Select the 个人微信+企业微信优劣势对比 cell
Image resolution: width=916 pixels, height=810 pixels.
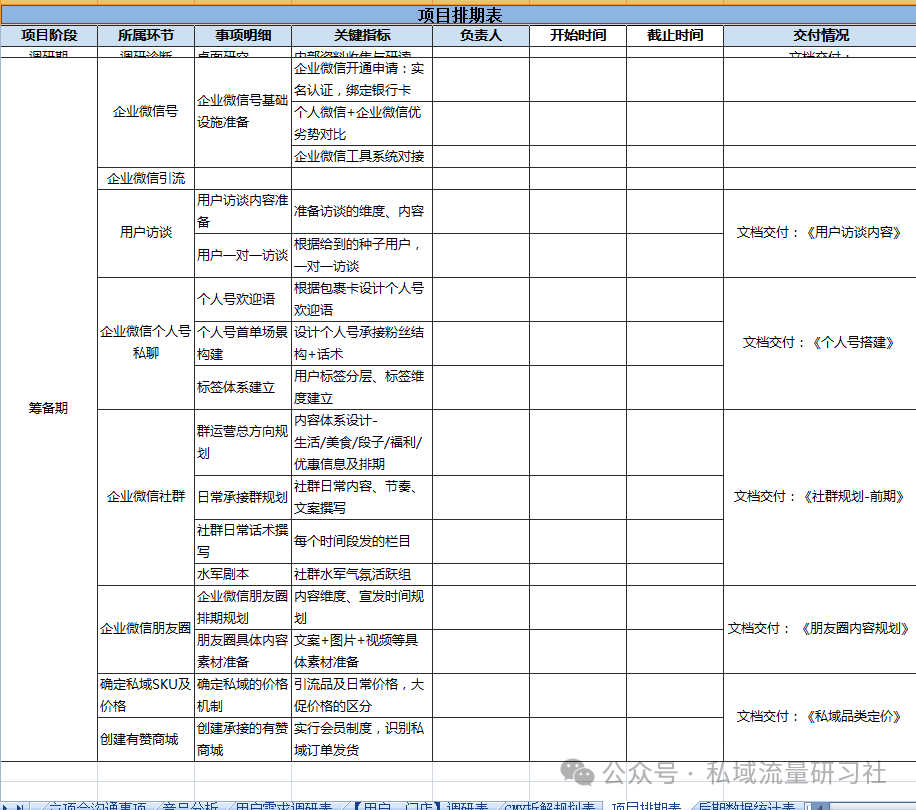coord(362,124)
